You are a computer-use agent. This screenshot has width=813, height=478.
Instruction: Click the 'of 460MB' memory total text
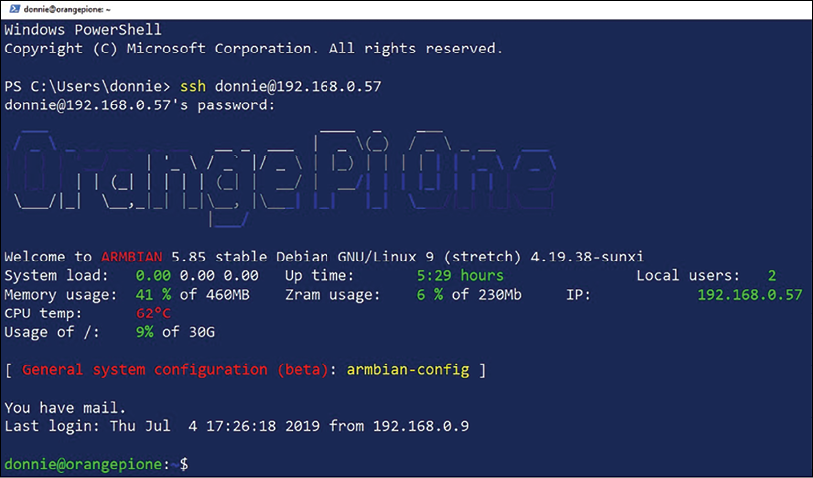click(x=215, y=294)
